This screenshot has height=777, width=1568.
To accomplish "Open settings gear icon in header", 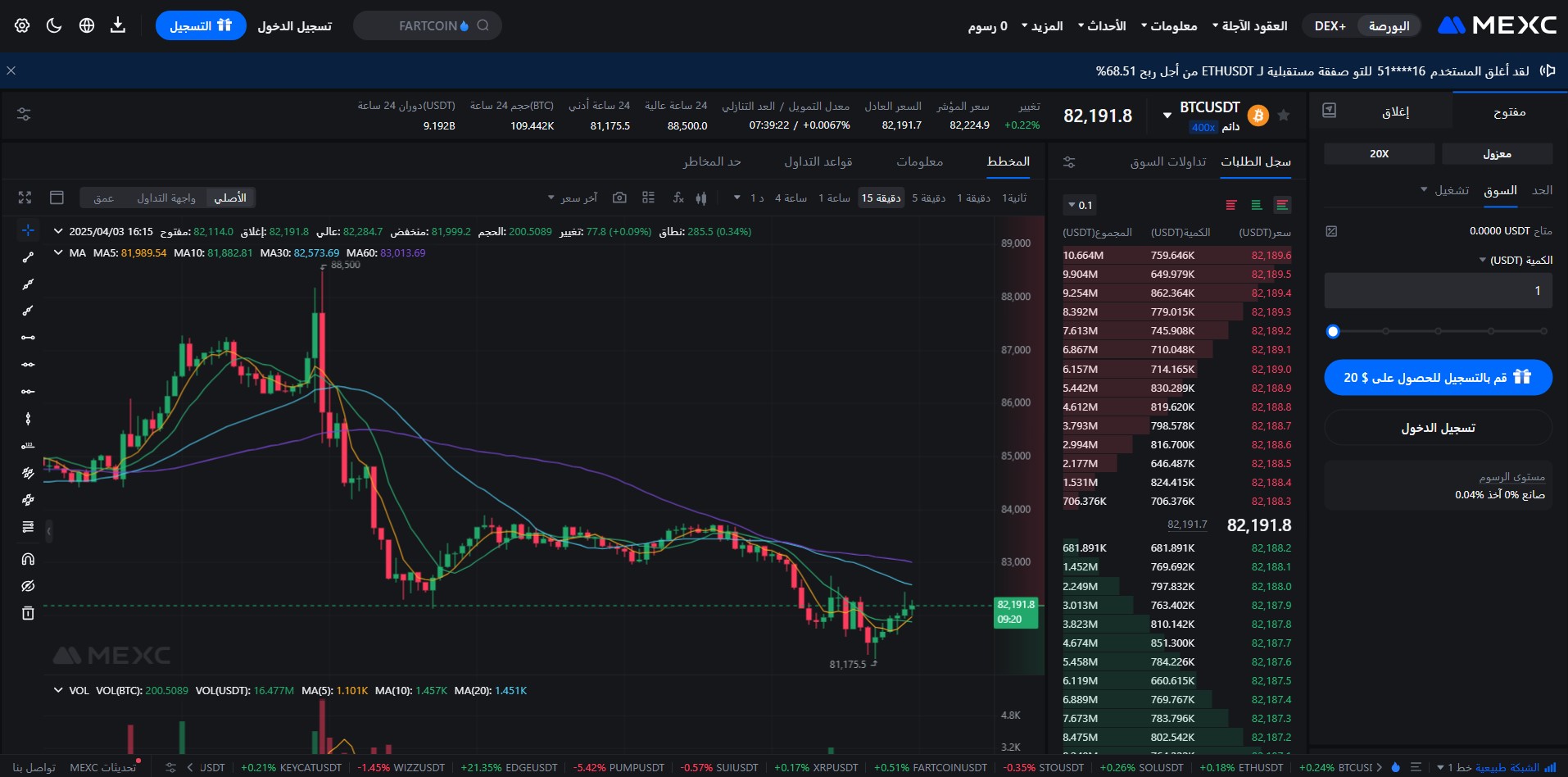I will 22,25.
